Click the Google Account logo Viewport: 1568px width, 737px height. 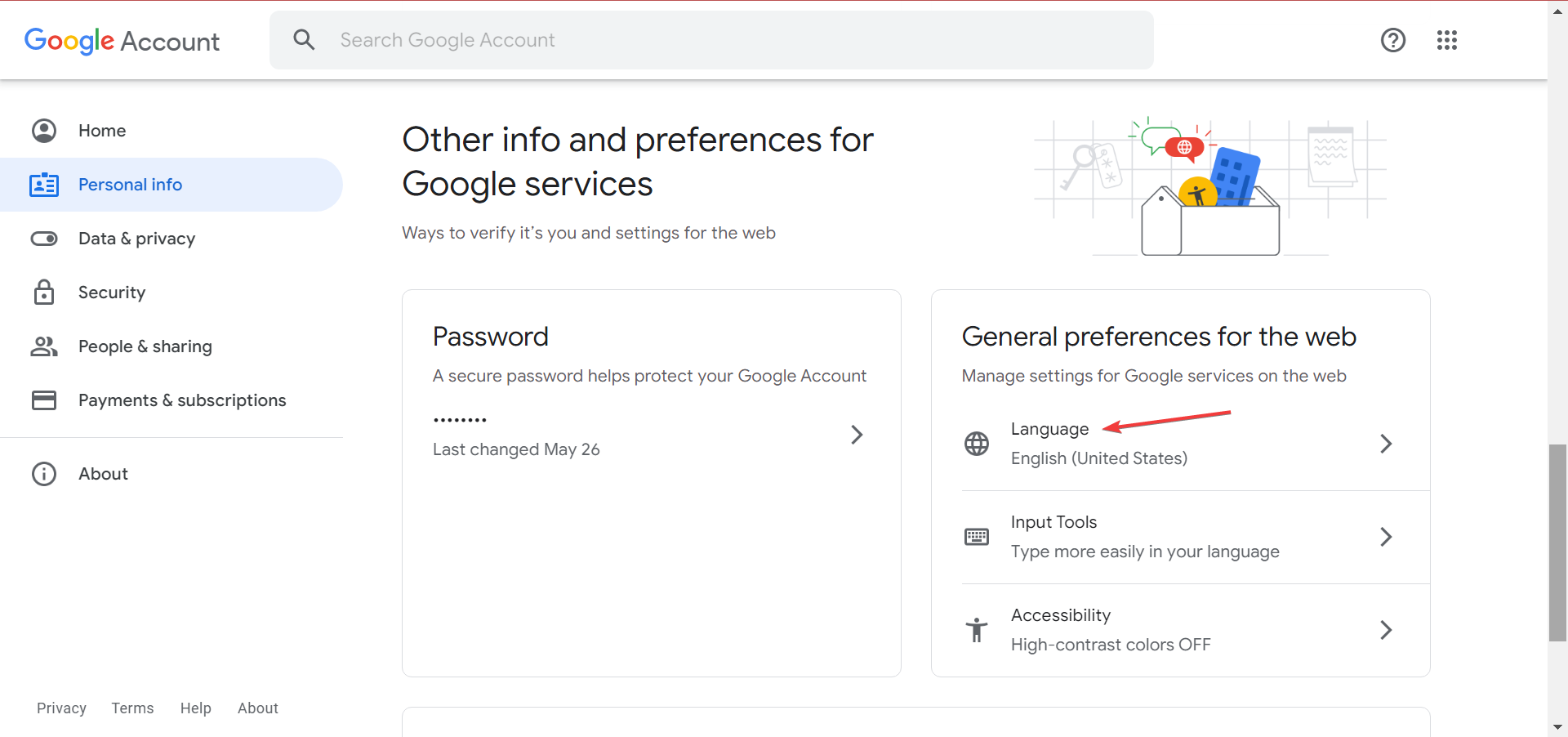tap(122, 41)
